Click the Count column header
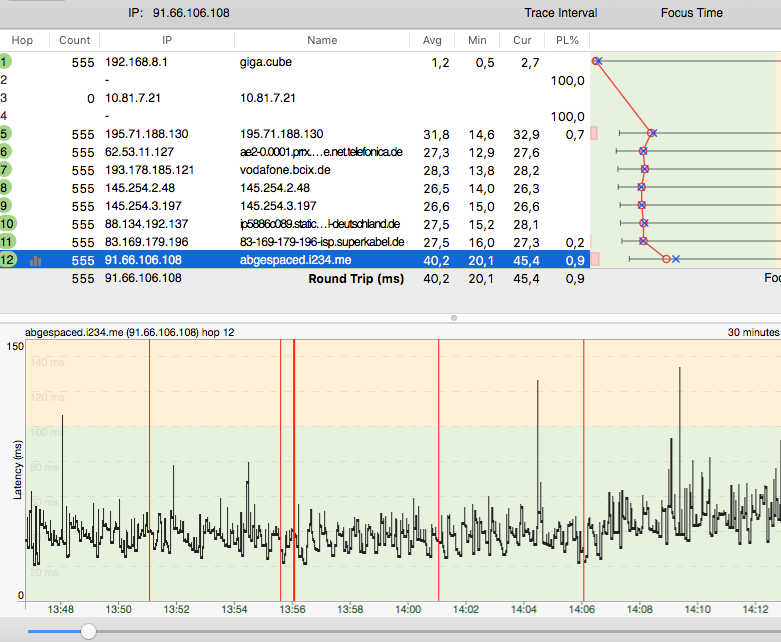This screenshot has width=781, height=642. pos(74,40)
